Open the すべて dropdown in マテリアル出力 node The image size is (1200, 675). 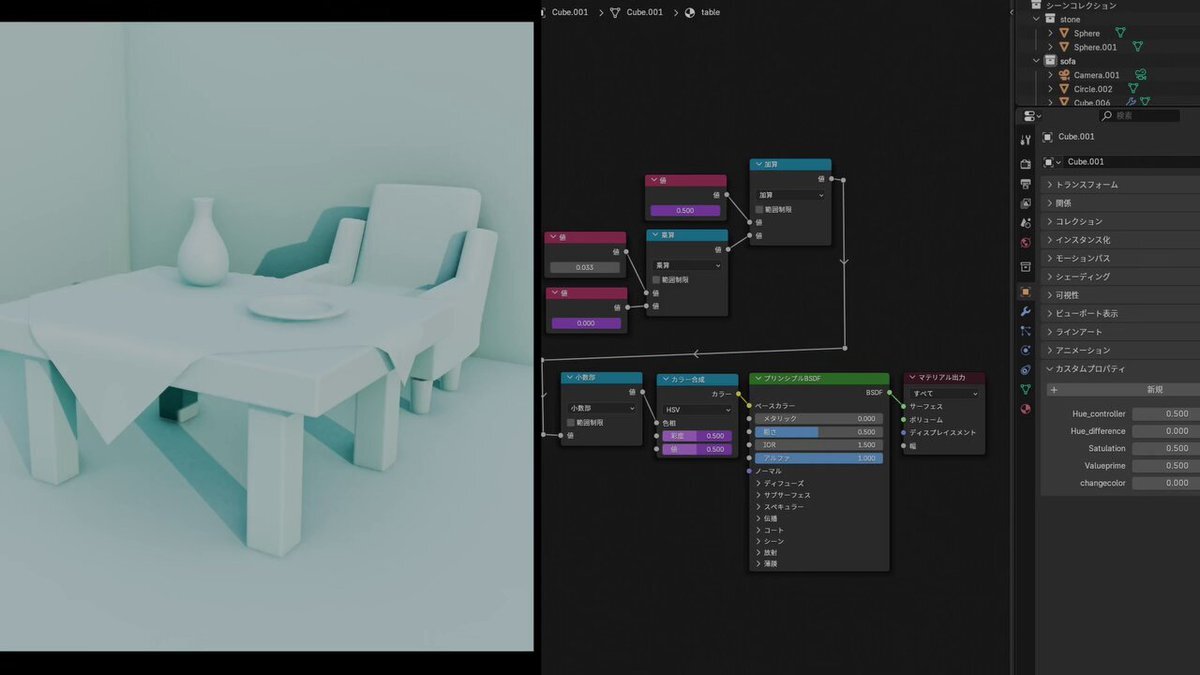944,393
